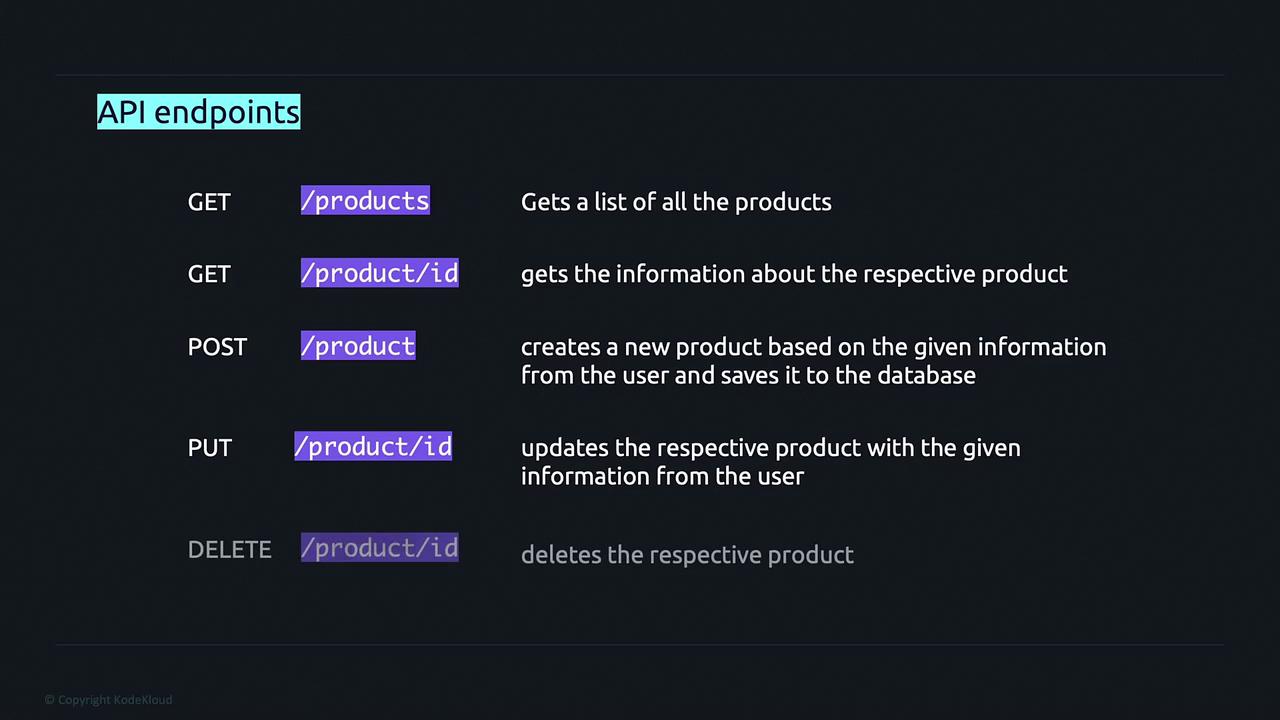Click the dimmed DELETE method label
Screen dimensions: 1280x720
click(x=229, y=550)
